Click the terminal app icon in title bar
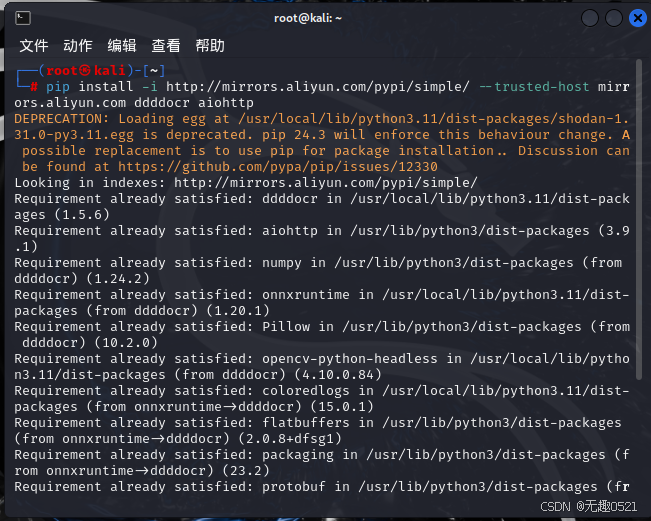This screenshot has width=651, height=521. click(x=23, y=18)
